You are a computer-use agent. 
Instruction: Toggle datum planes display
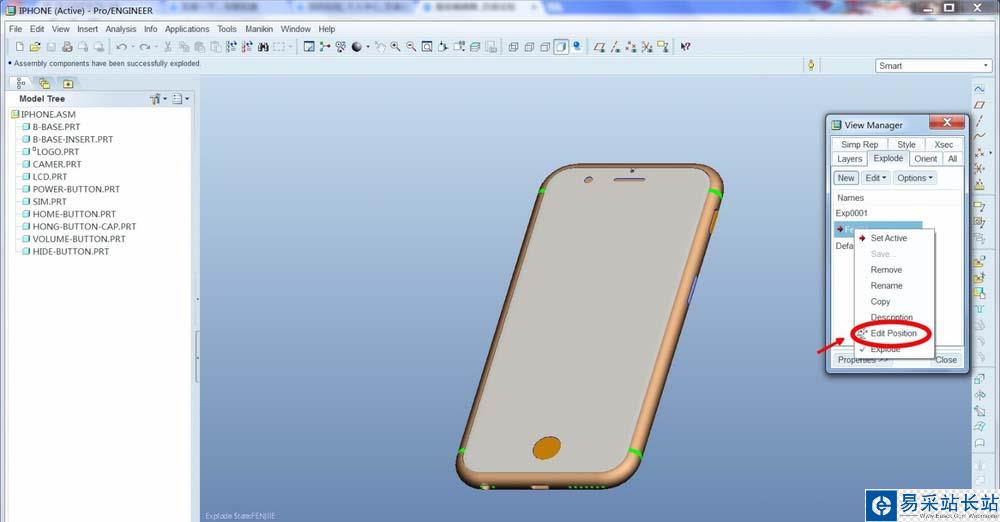(x=599, y=47)
